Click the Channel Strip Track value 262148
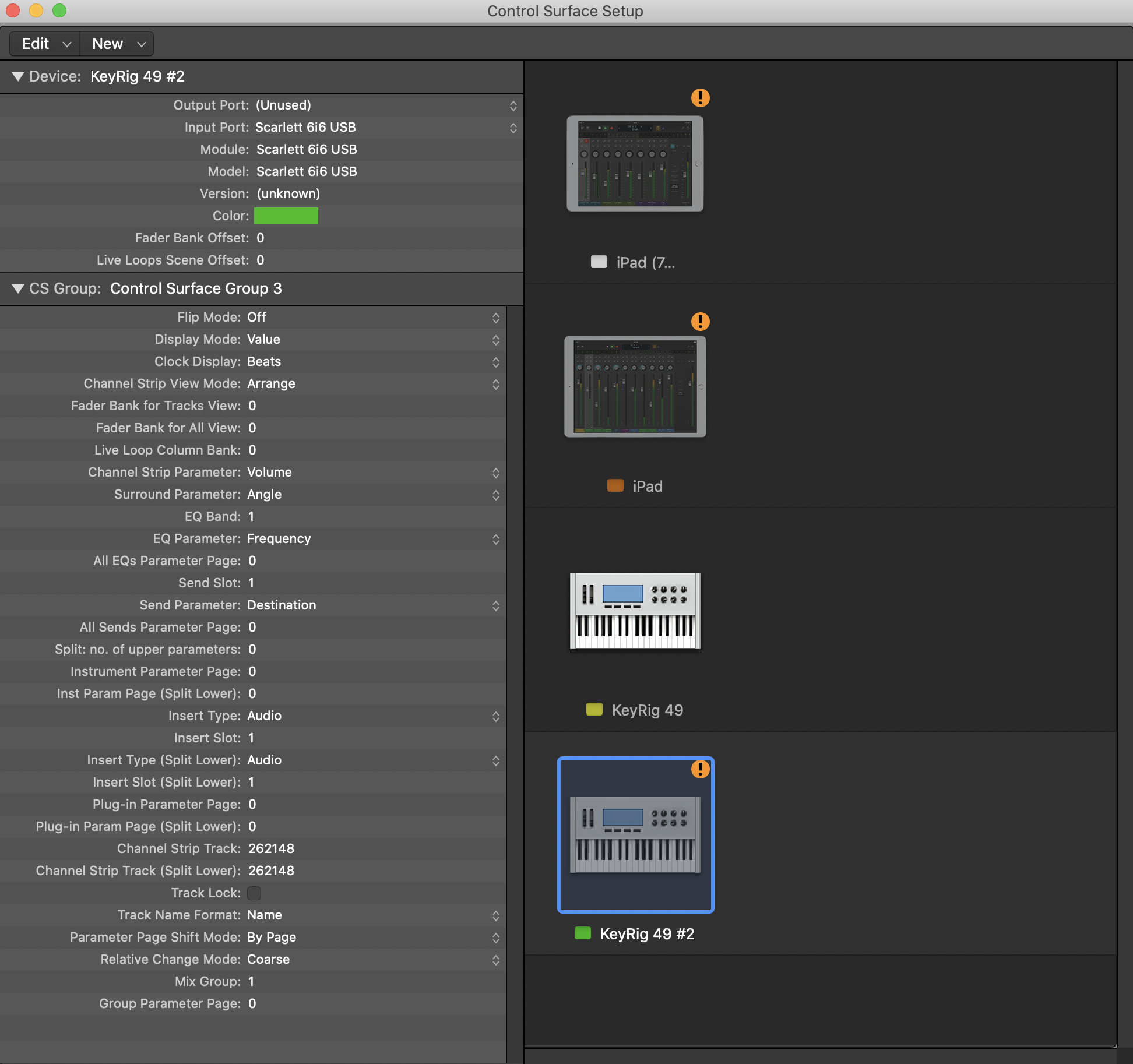This screenshot has width=1133, height=1064. pos(271,848)
